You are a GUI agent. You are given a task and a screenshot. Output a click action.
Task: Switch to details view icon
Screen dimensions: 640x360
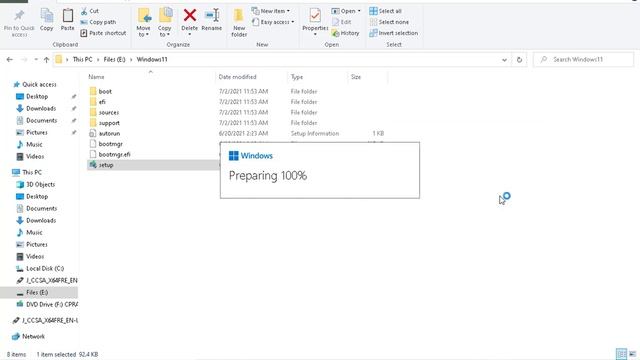[621, 354]
